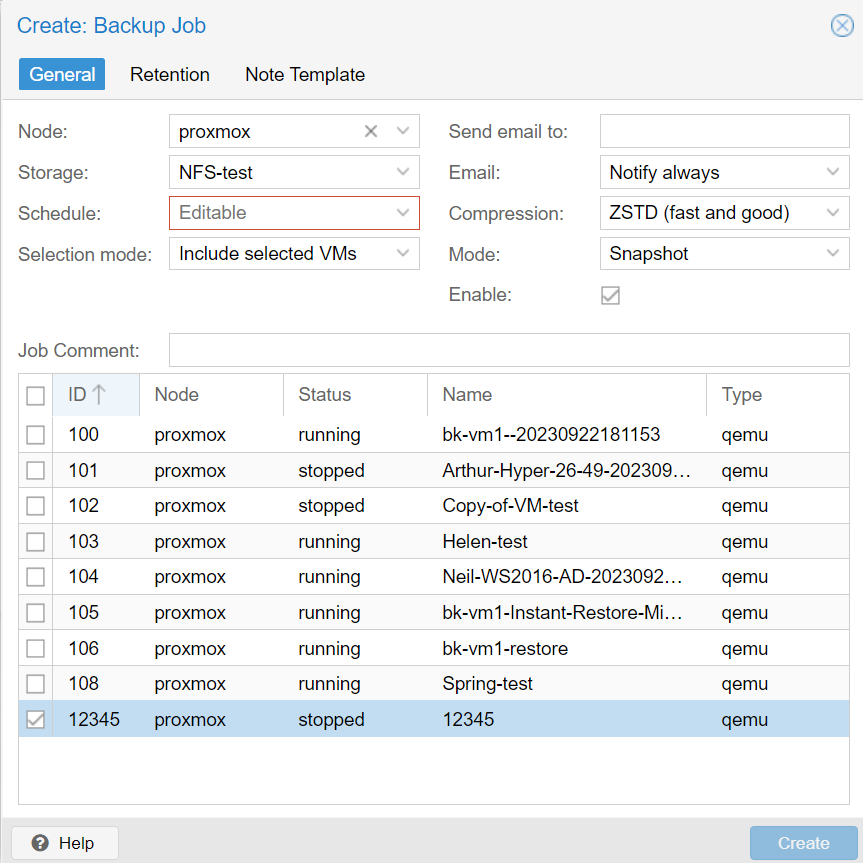This screenshot has height=863, width=863.
Task: Click the stopped status of VM 12345
Action: tap(331, 719)
